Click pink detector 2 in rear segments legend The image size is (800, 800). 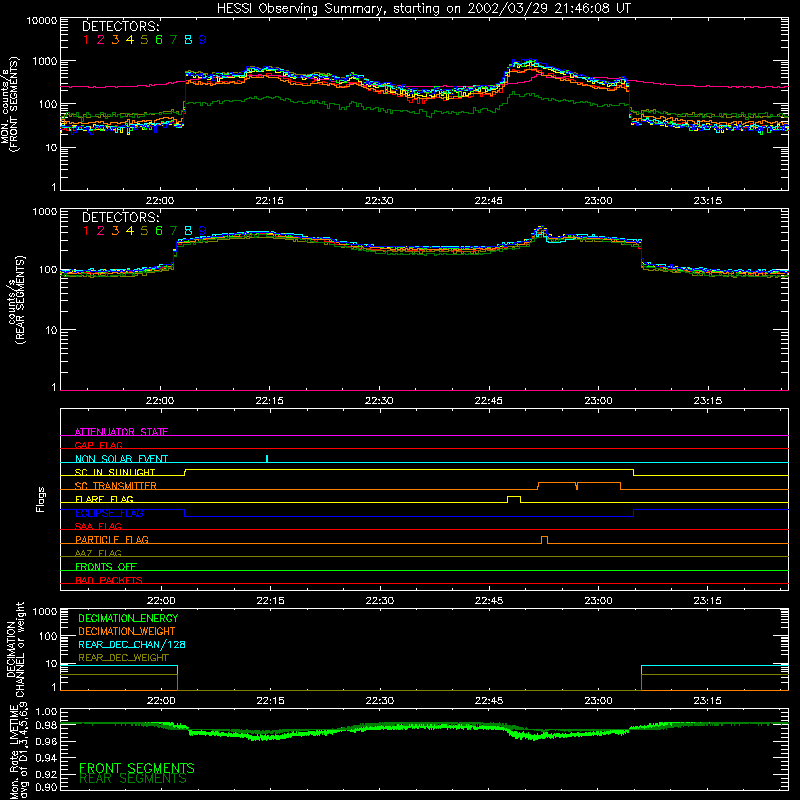tap(101, 231)
